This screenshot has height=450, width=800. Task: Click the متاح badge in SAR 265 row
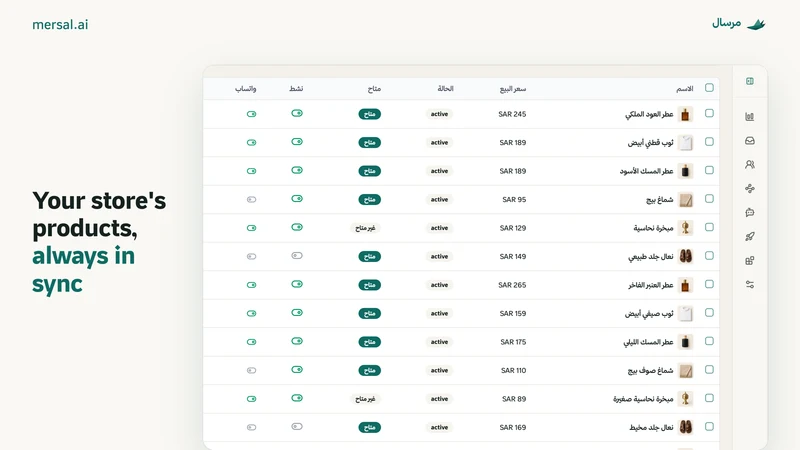[369, 285]
